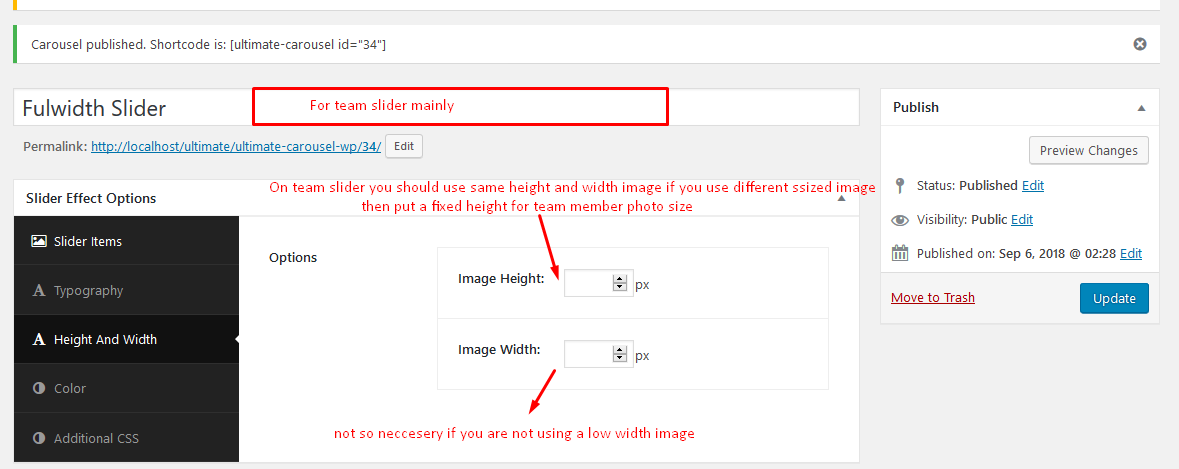Increase Image Height with the stepper
1179x469 pixels.
(x=620, y=279)
